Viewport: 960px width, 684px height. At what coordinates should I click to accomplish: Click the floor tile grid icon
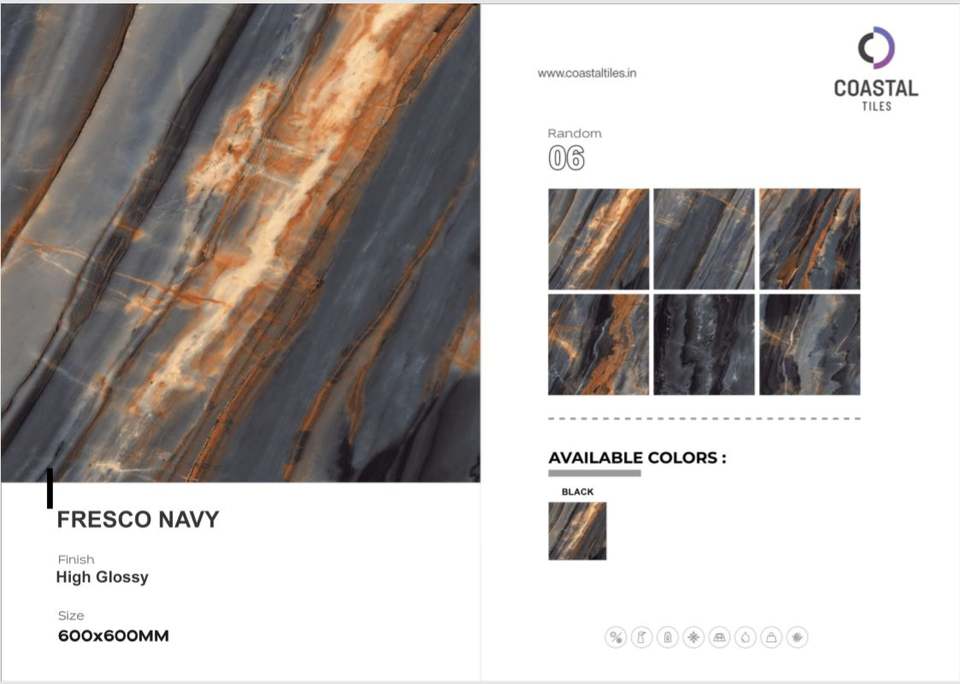[719, 637]
